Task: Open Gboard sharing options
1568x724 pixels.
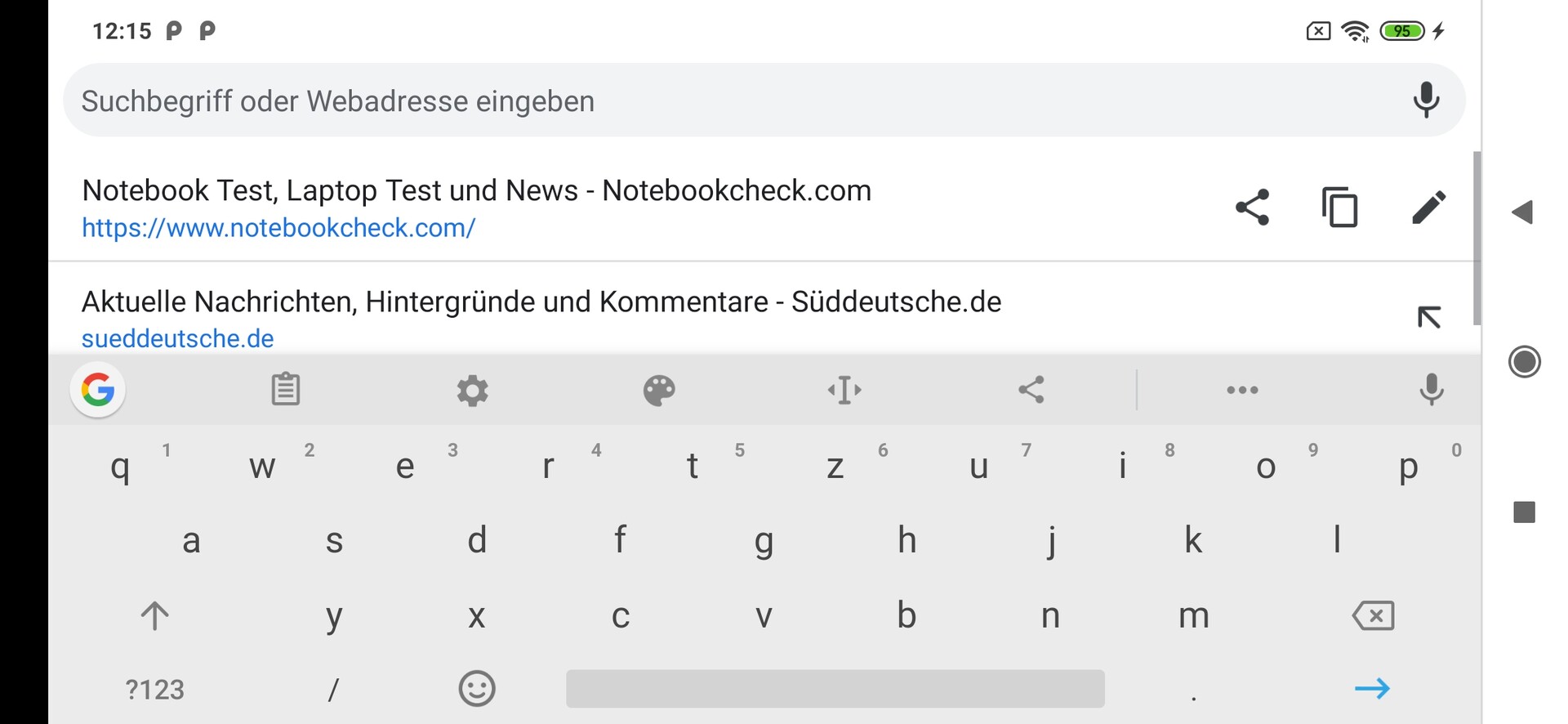Action: click(1031, 390)
